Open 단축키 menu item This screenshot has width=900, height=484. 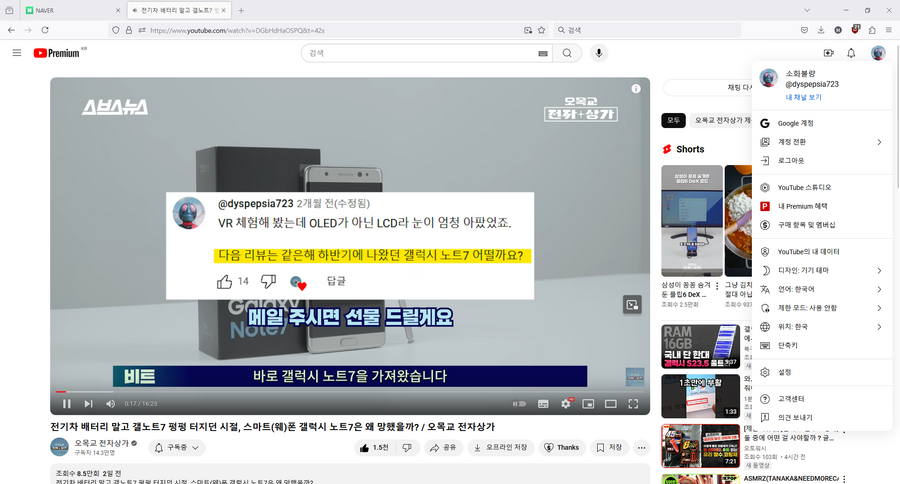coord(821,346)
